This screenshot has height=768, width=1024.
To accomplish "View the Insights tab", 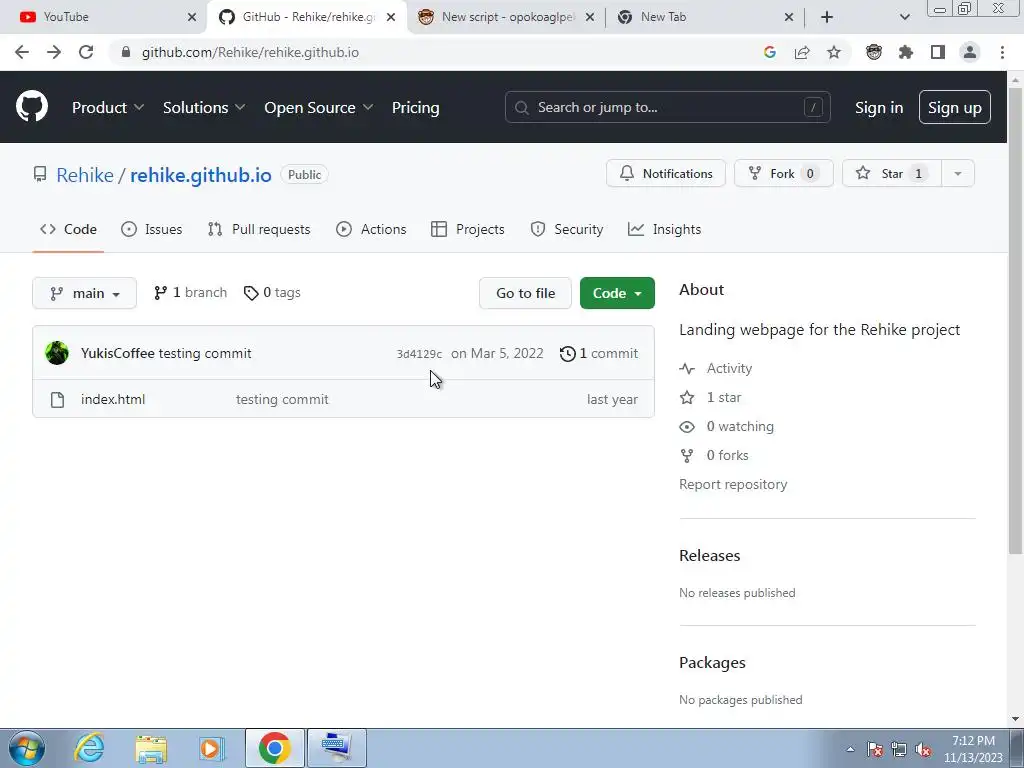I will point(664,229).
